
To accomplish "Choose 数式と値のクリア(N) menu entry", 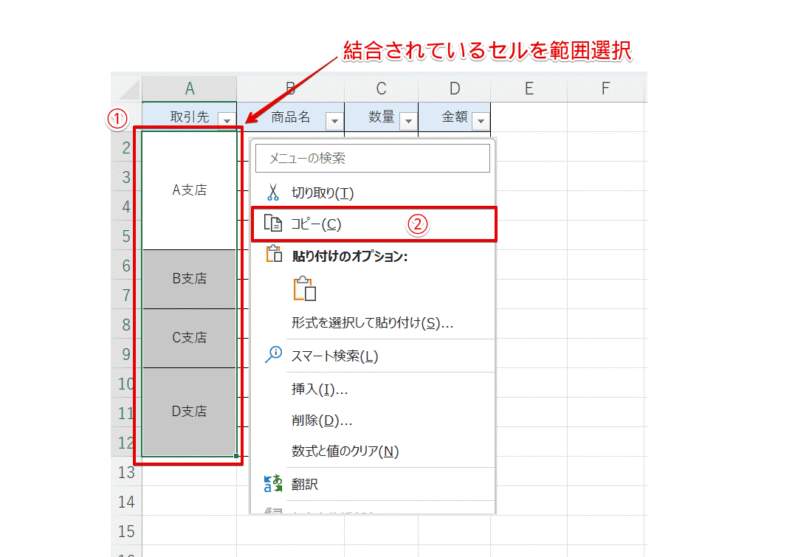I will click(x=373, y=451).
